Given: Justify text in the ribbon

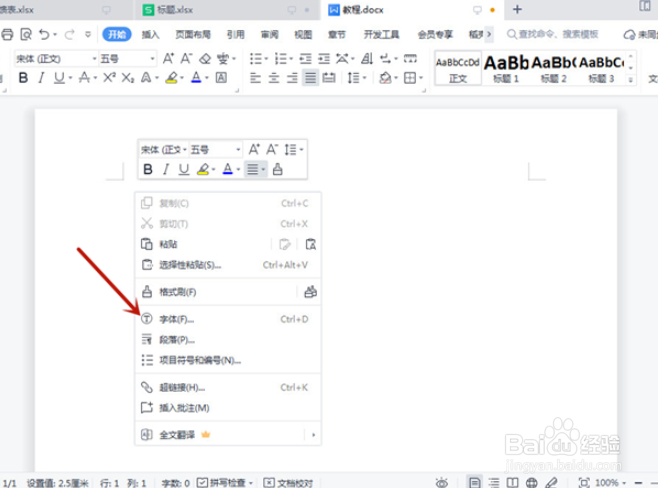Looking at the screenshot, I should pos(311,78).
